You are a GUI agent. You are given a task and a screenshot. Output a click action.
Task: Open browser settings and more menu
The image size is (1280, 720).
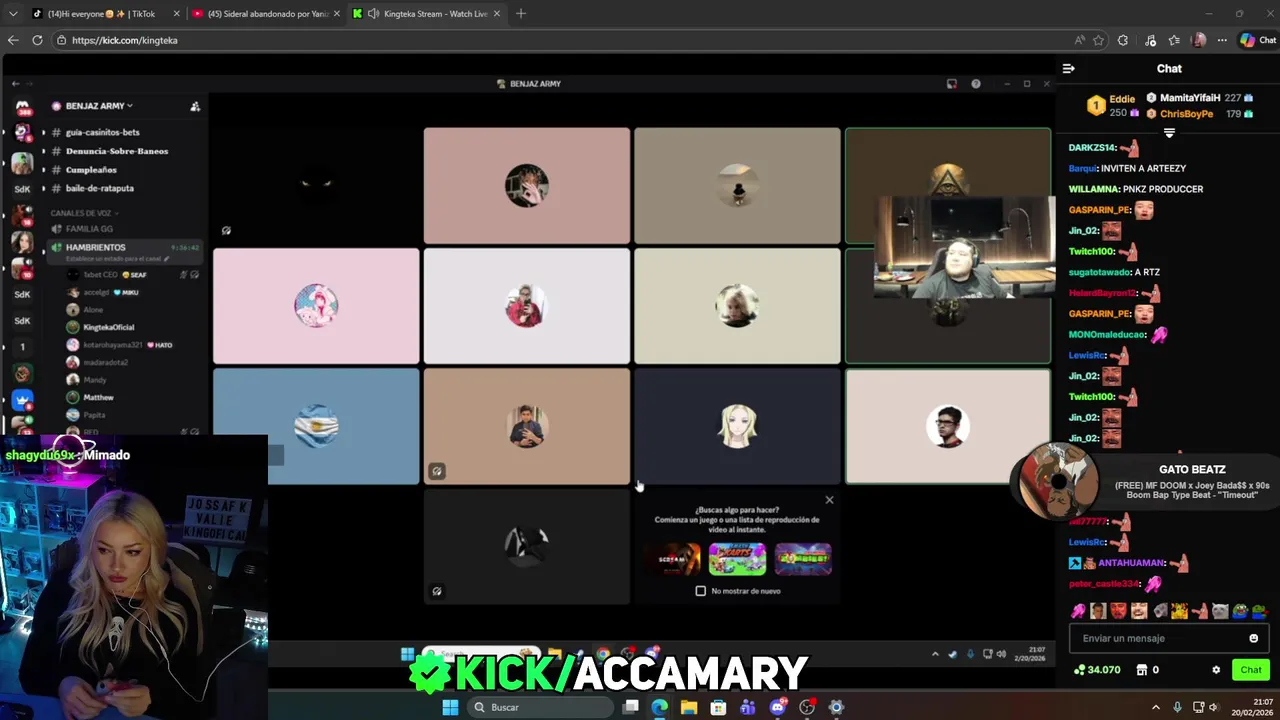click(1222, 40)
